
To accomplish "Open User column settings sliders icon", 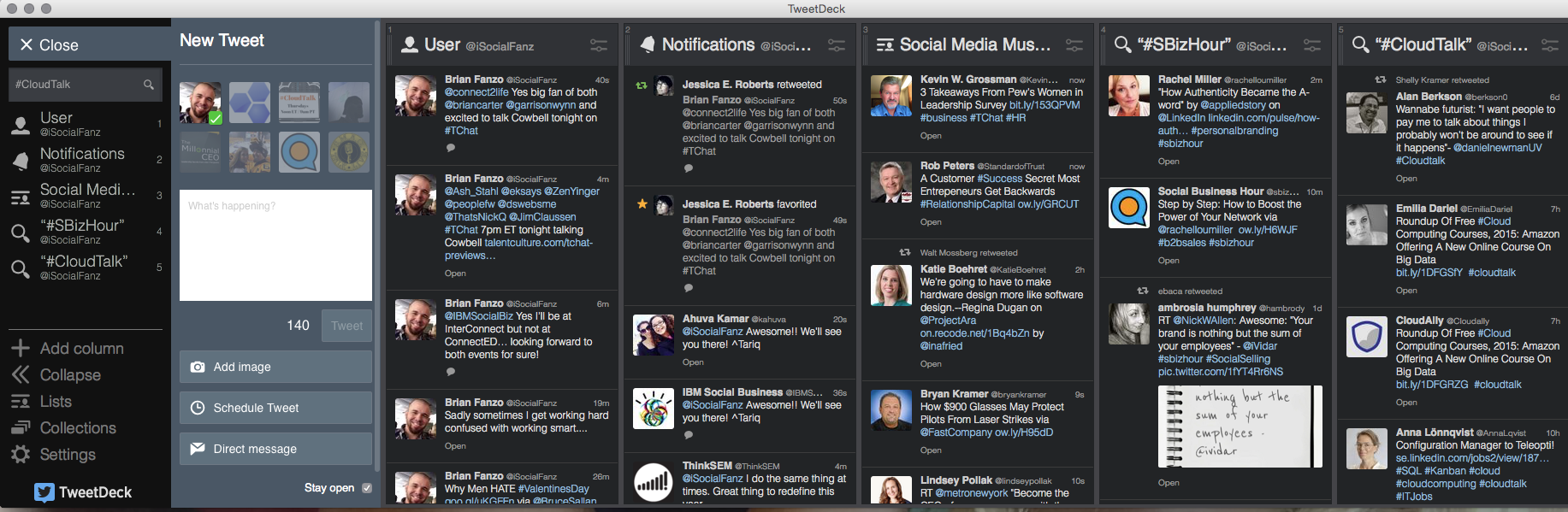I will tap(599, 45).
